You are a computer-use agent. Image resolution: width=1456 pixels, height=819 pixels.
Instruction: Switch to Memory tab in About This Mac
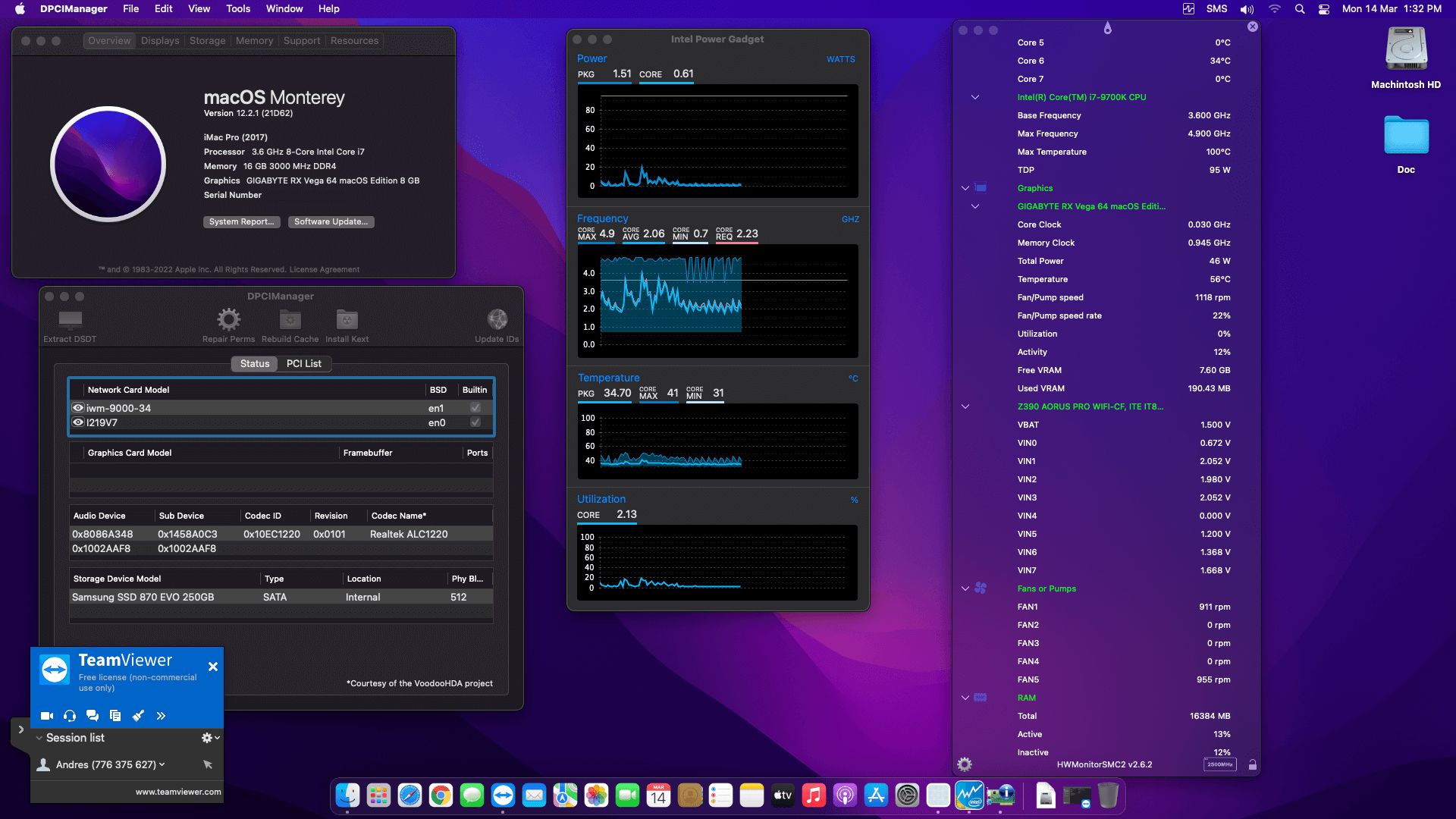pyautogui.click(x=254, y=41)
